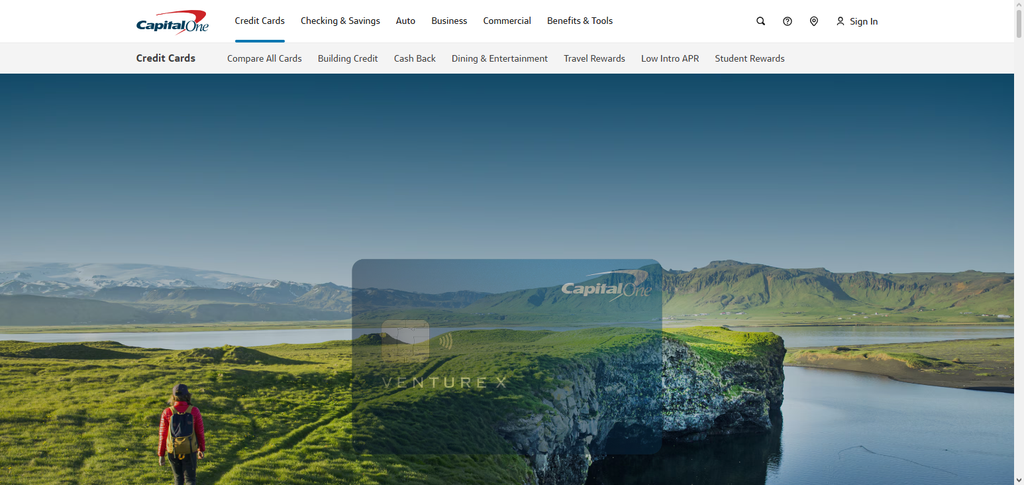Screen dimensions: 1024x485
Task: Open the help question mark icon
Action: (788, 22)
